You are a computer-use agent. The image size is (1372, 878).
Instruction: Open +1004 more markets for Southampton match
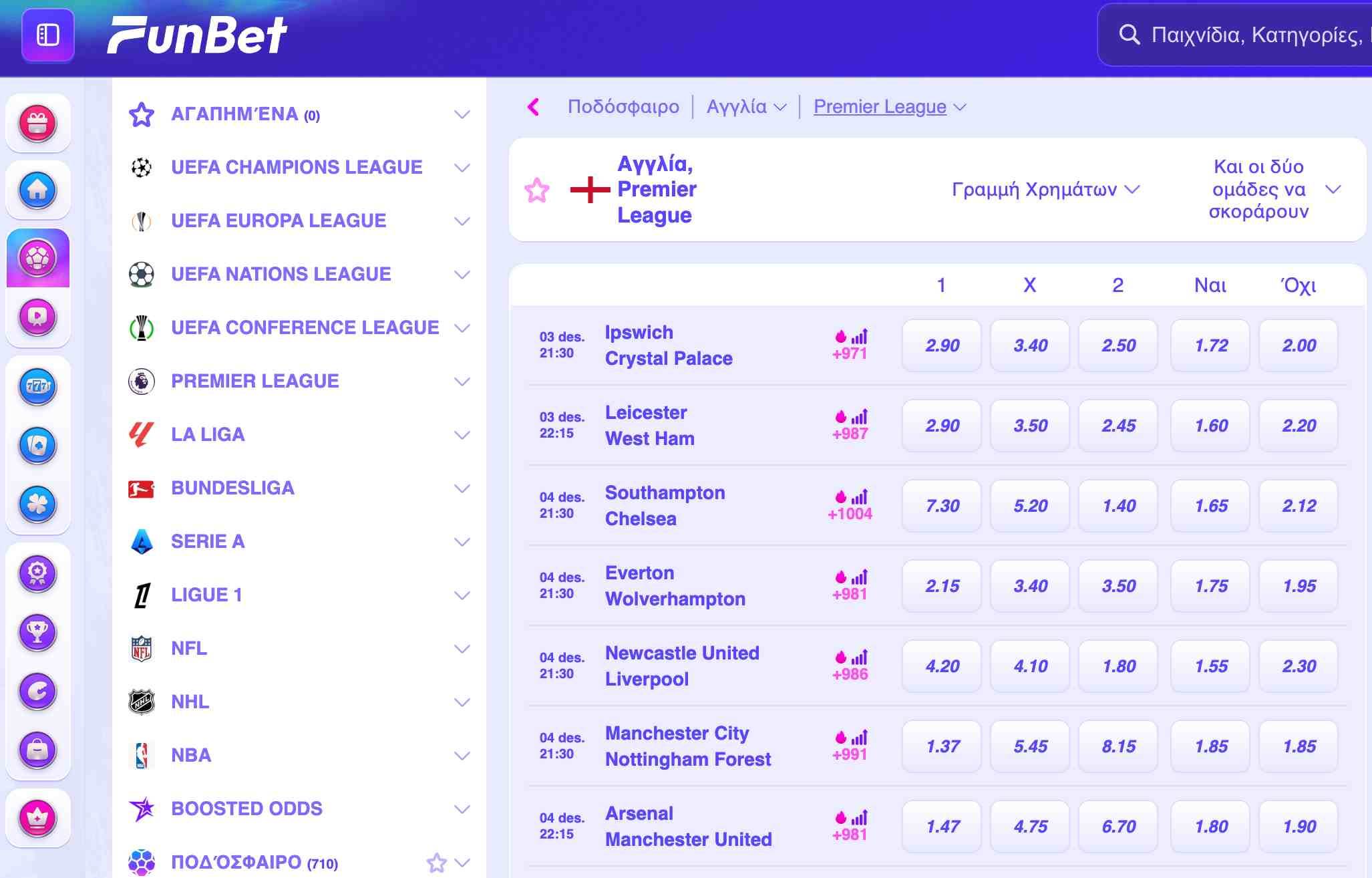pos(850,513)
